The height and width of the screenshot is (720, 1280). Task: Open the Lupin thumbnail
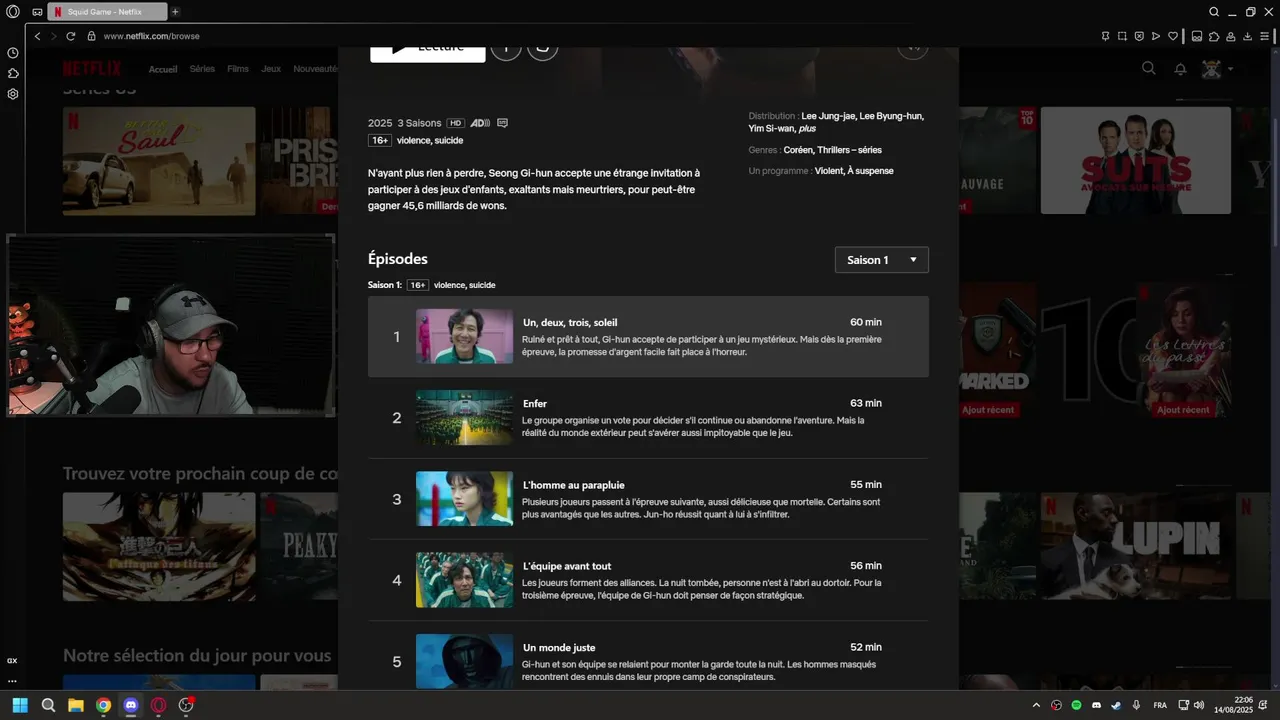[1136, 546]
